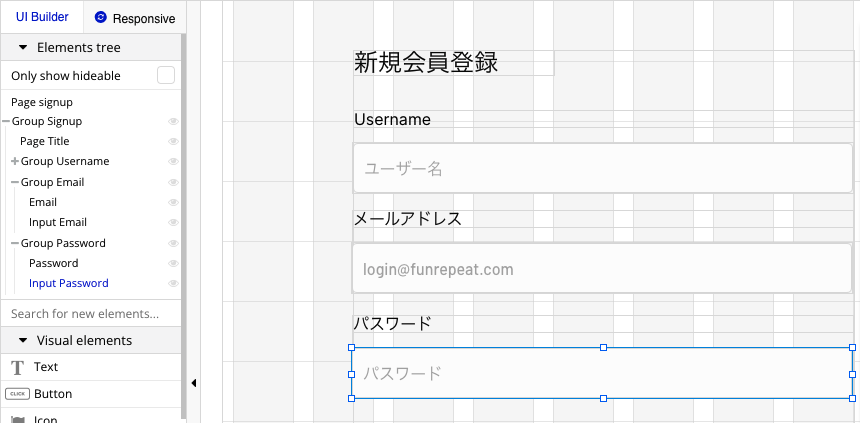Viewport: 860px width, 423px height.
Task: Toggle visibility eye for Input Password
Action: 173,283
